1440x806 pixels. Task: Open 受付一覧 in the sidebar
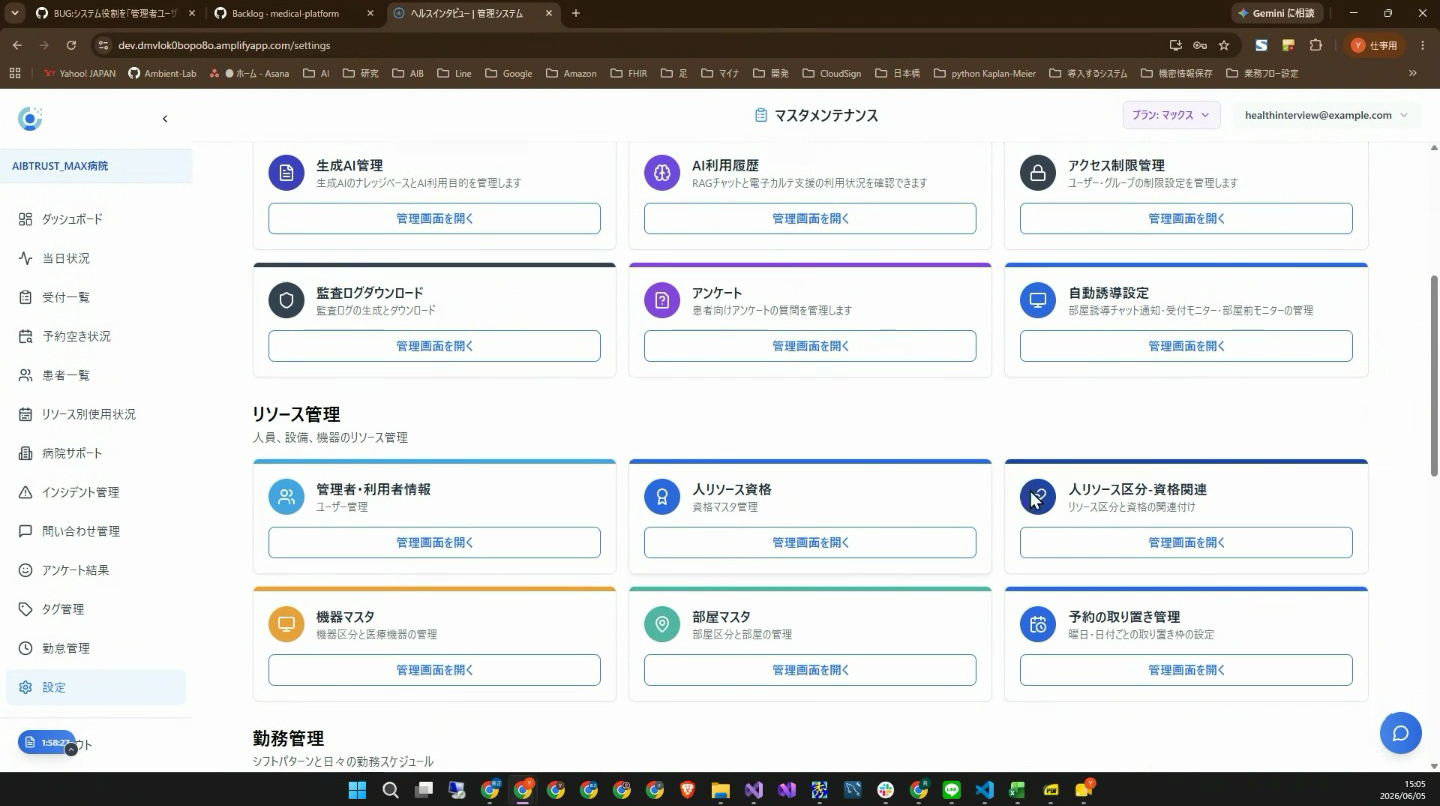tap(96, 297)
